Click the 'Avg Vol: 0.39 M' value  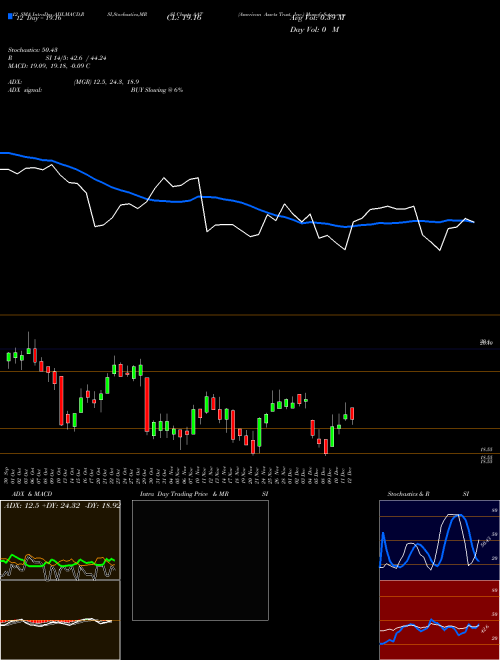(x=317, y=18)
